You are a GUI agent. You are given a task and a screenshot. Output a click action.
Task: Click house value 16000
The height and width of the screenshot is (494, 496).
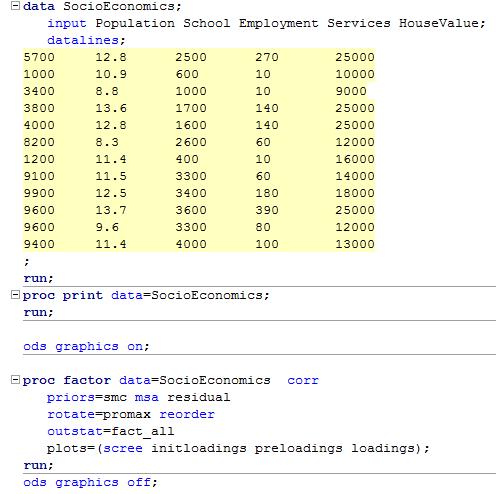355,159
